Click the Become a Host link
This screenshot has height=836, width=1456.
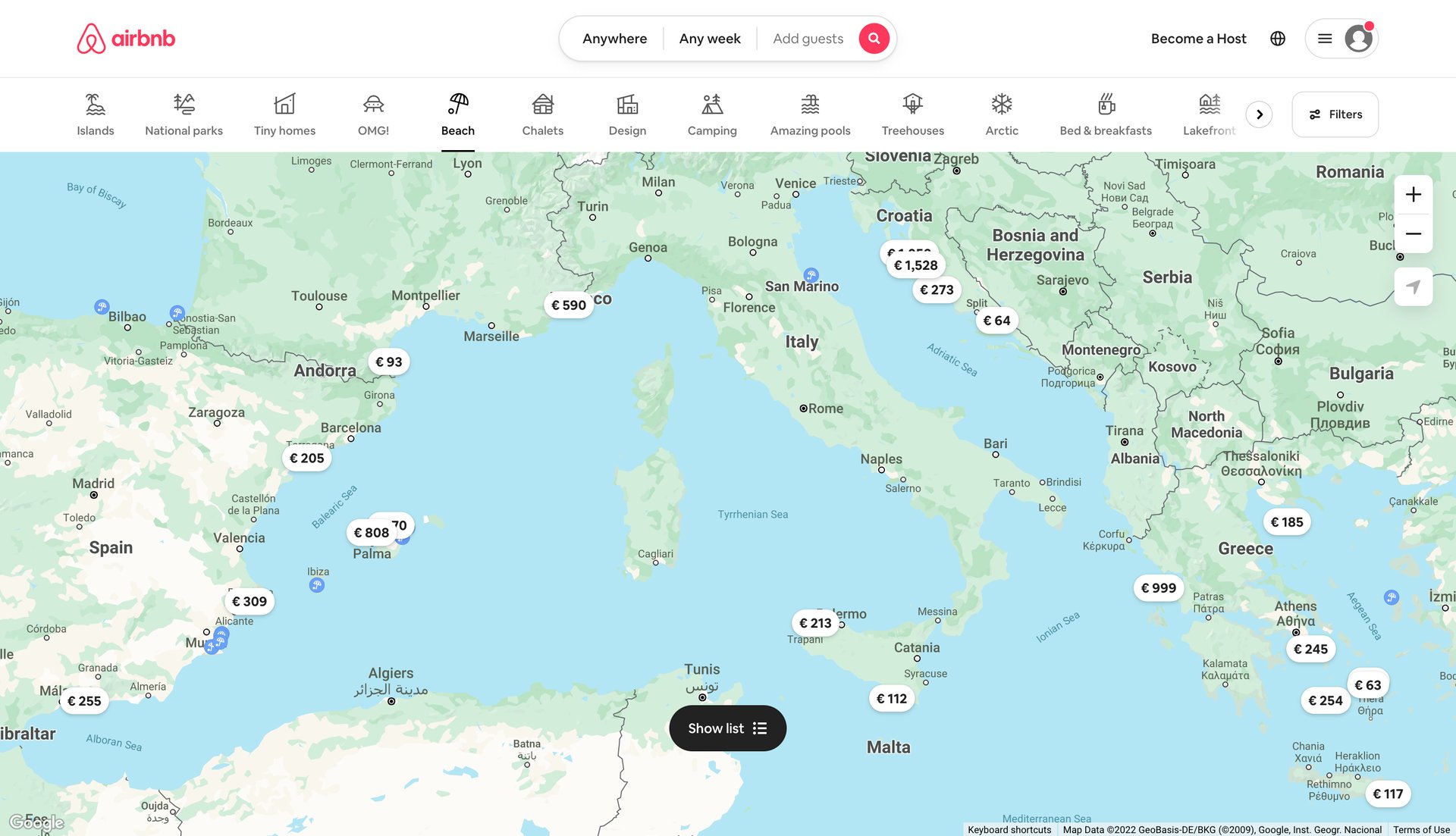pos(1198,38)
